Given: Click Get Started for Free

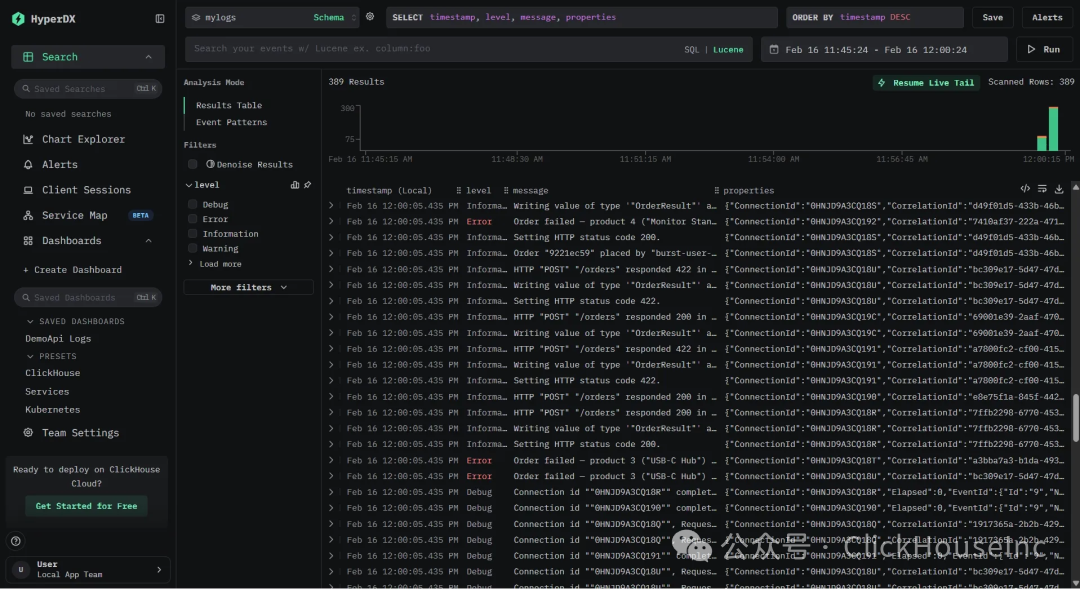Looking at the screenshot, I should click(87, 506).
